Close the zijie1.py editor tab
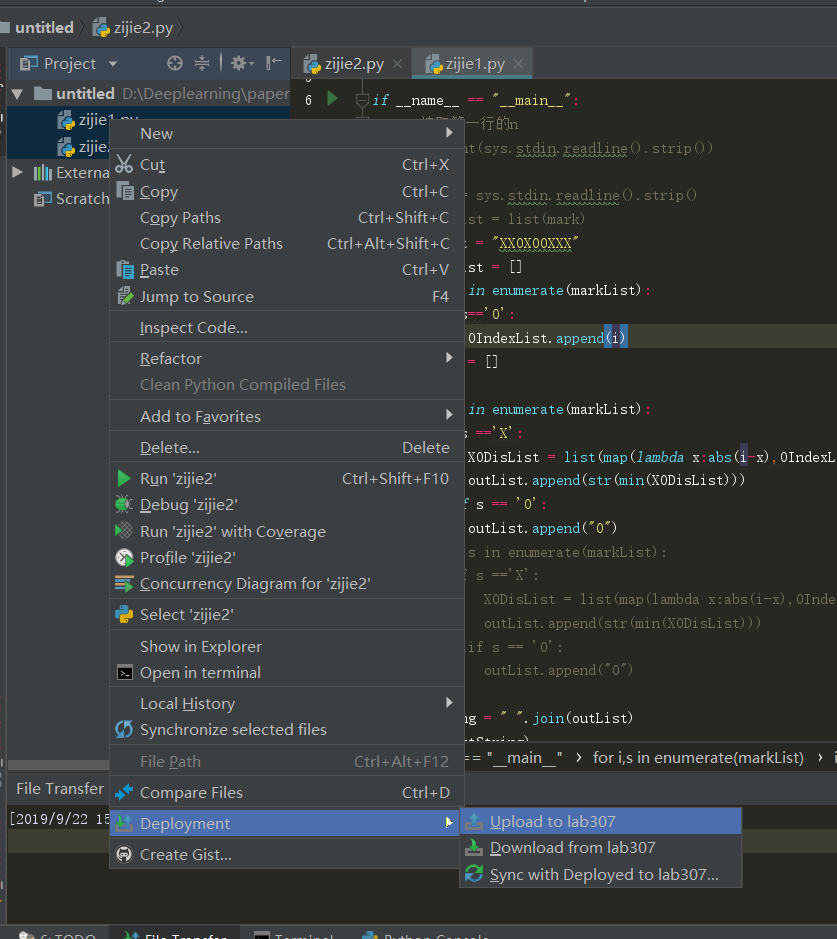The image size is (837, 939). tap(518, 63)
